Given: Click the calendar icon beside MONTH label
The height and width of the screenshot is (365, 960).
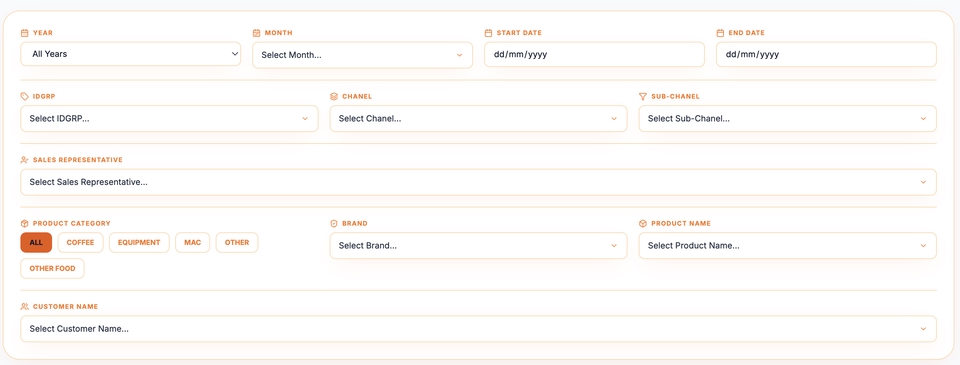Looking at the screenshot, I should click(x=257, y=33).
